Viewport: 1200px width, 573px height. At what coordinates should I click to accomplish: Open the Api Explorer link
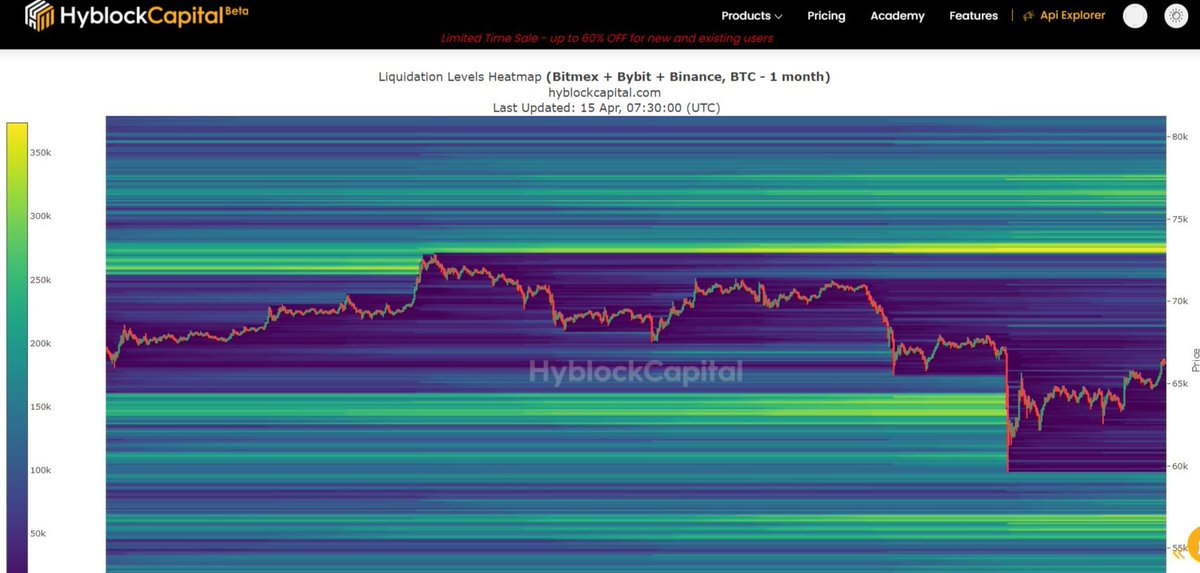[x=1073, y=16]
